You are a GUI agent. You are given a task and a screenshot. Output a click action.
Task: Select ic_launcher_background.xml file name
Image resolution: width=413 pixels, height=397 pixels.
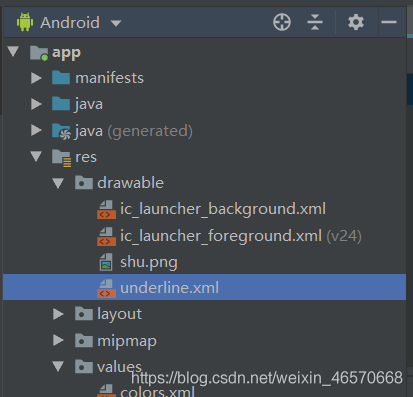223,209
